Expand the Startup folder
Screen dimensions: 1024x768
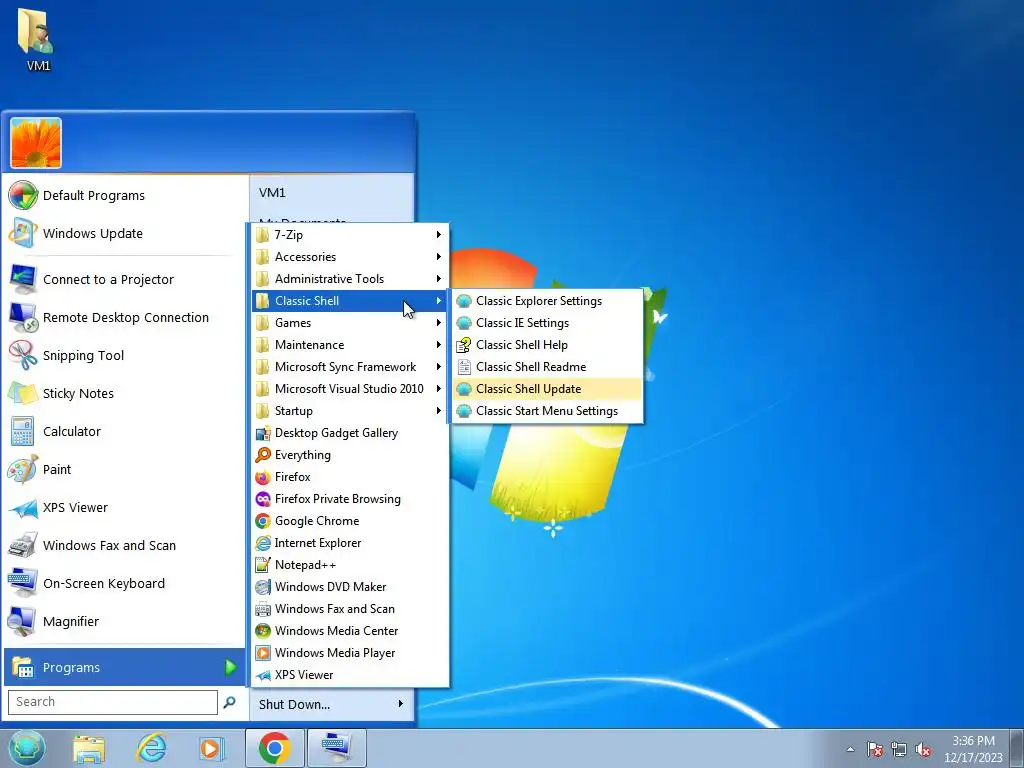tap(350, 411)
